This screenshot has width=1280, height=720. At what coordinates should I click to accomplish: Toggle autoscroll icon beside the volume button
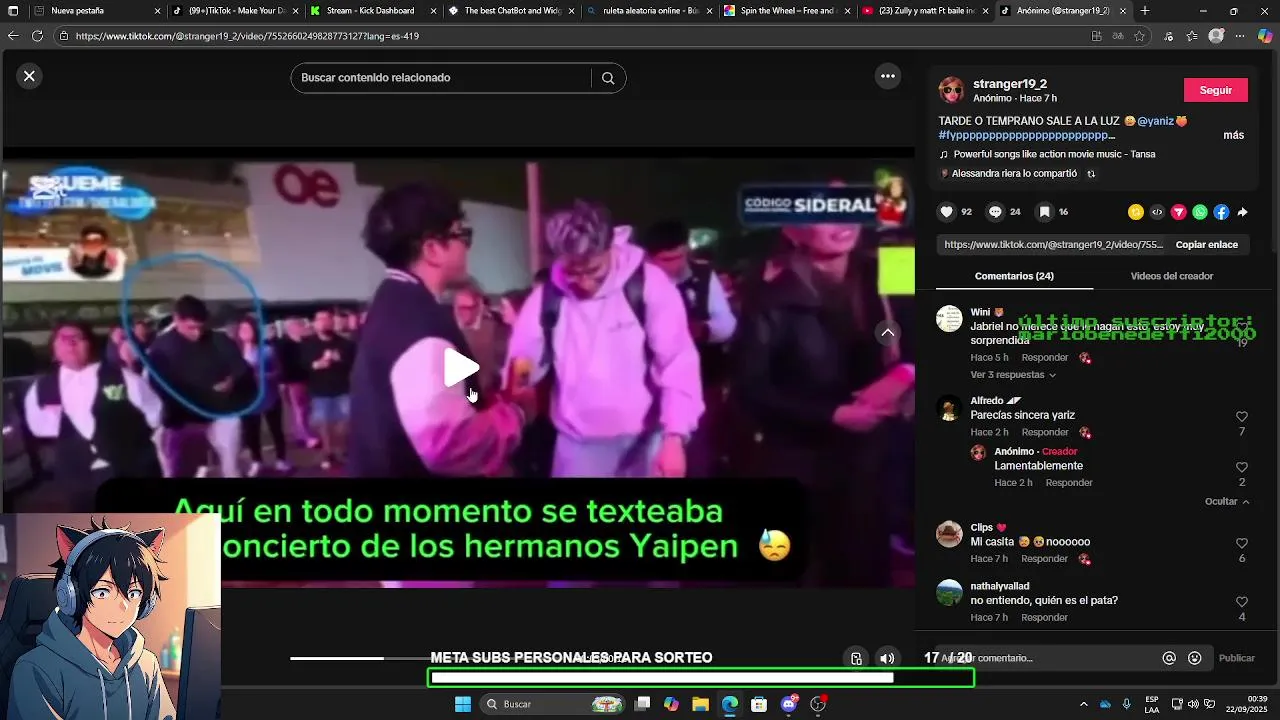pyautogui.click(x=856, y=658)
